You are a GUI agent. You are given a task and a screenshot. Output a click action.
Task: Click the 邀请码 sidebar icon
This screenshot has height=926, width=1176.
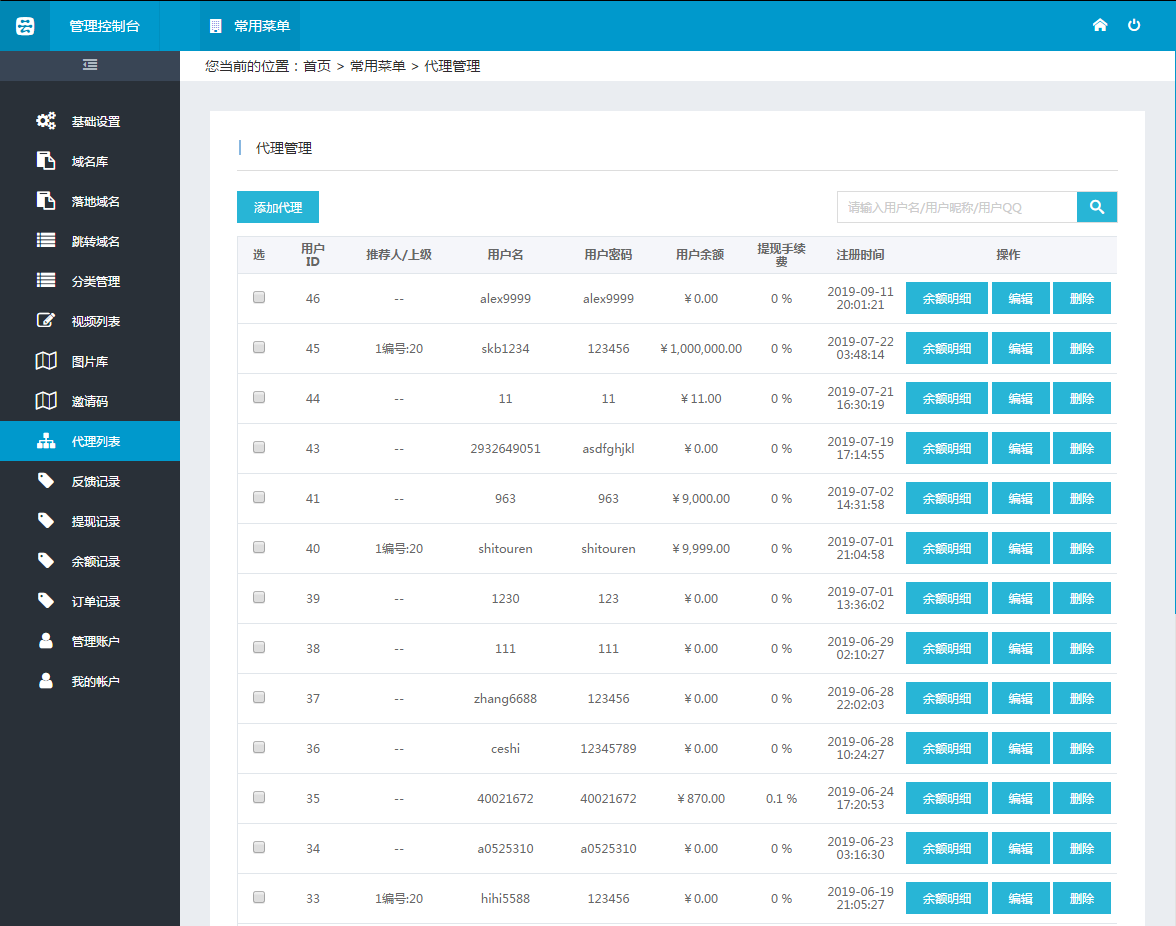[x=45, y=400]
